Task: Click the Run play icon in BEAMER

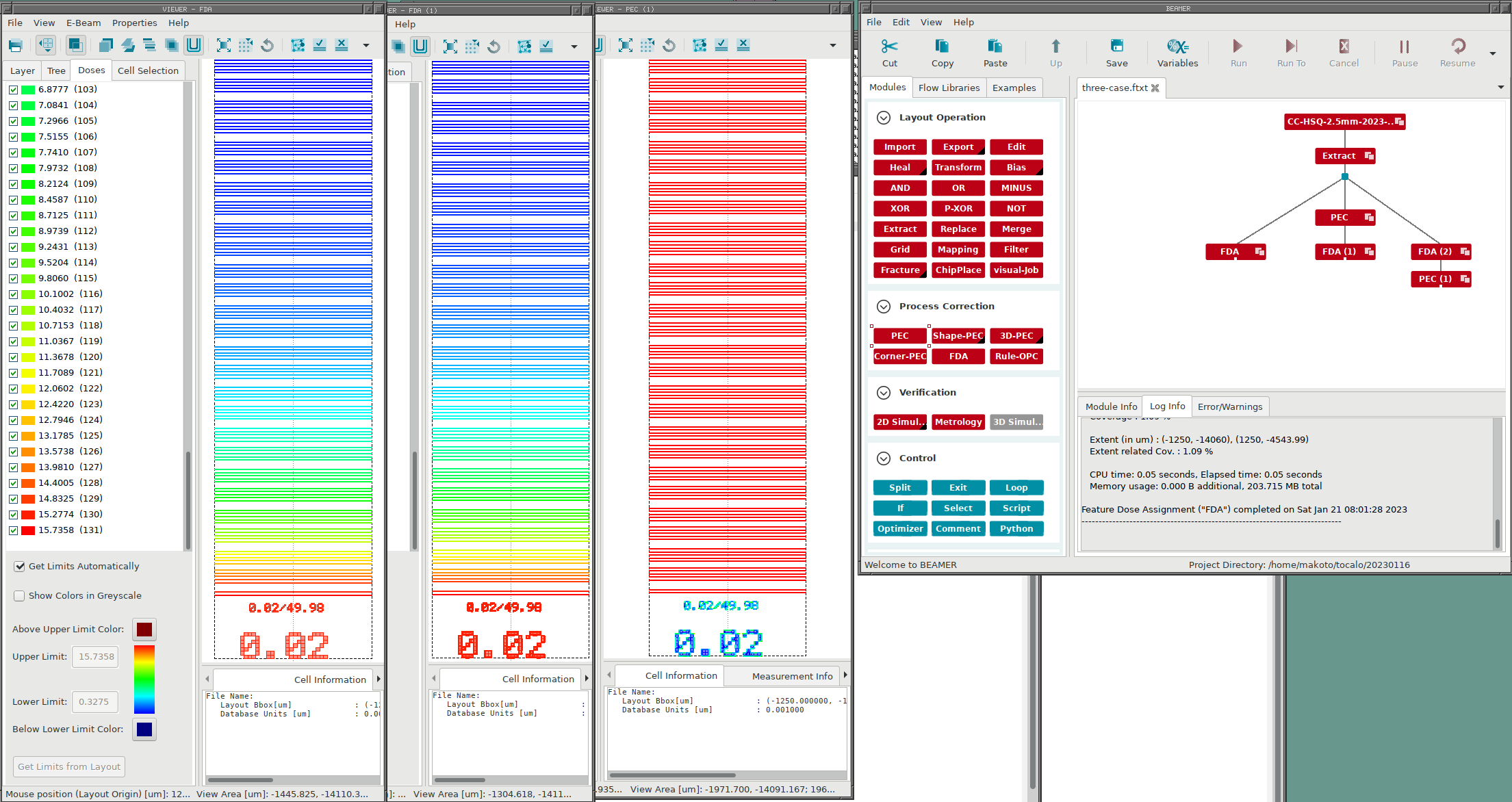Action: (1238, 46)
